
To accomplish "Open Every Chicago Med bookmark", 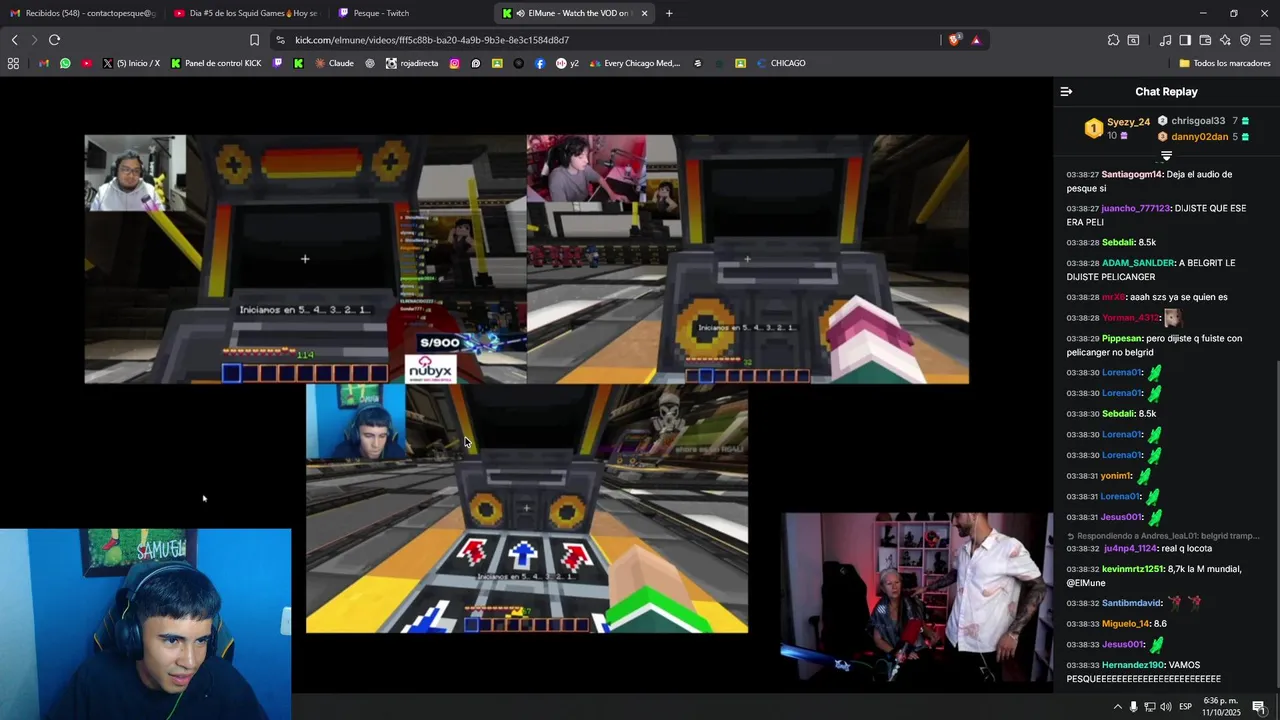I will pyautogui.click(x=635, y=63).
